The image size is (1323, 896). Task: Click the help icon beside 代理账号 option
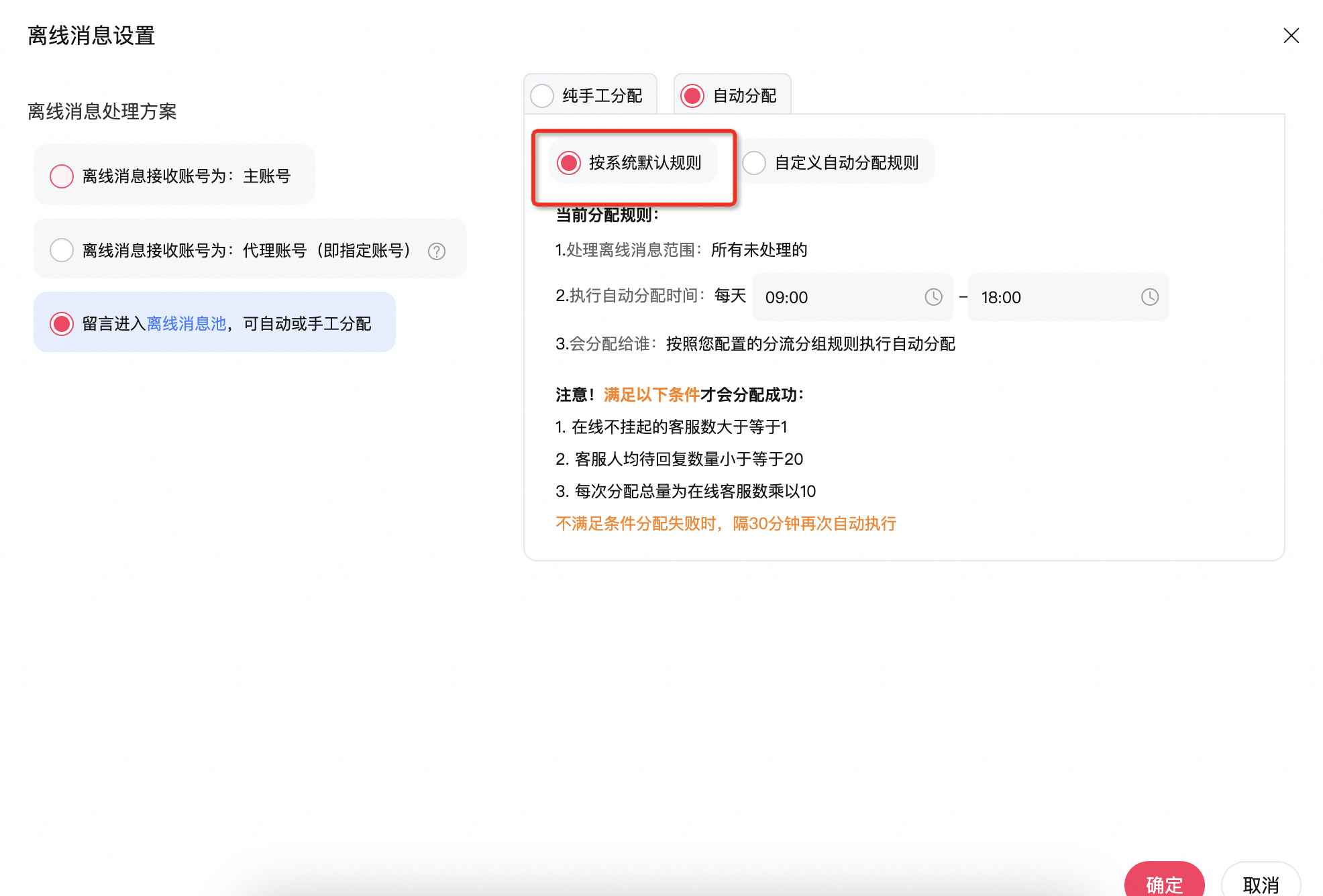pyautogui.click(x=437, y=251)
